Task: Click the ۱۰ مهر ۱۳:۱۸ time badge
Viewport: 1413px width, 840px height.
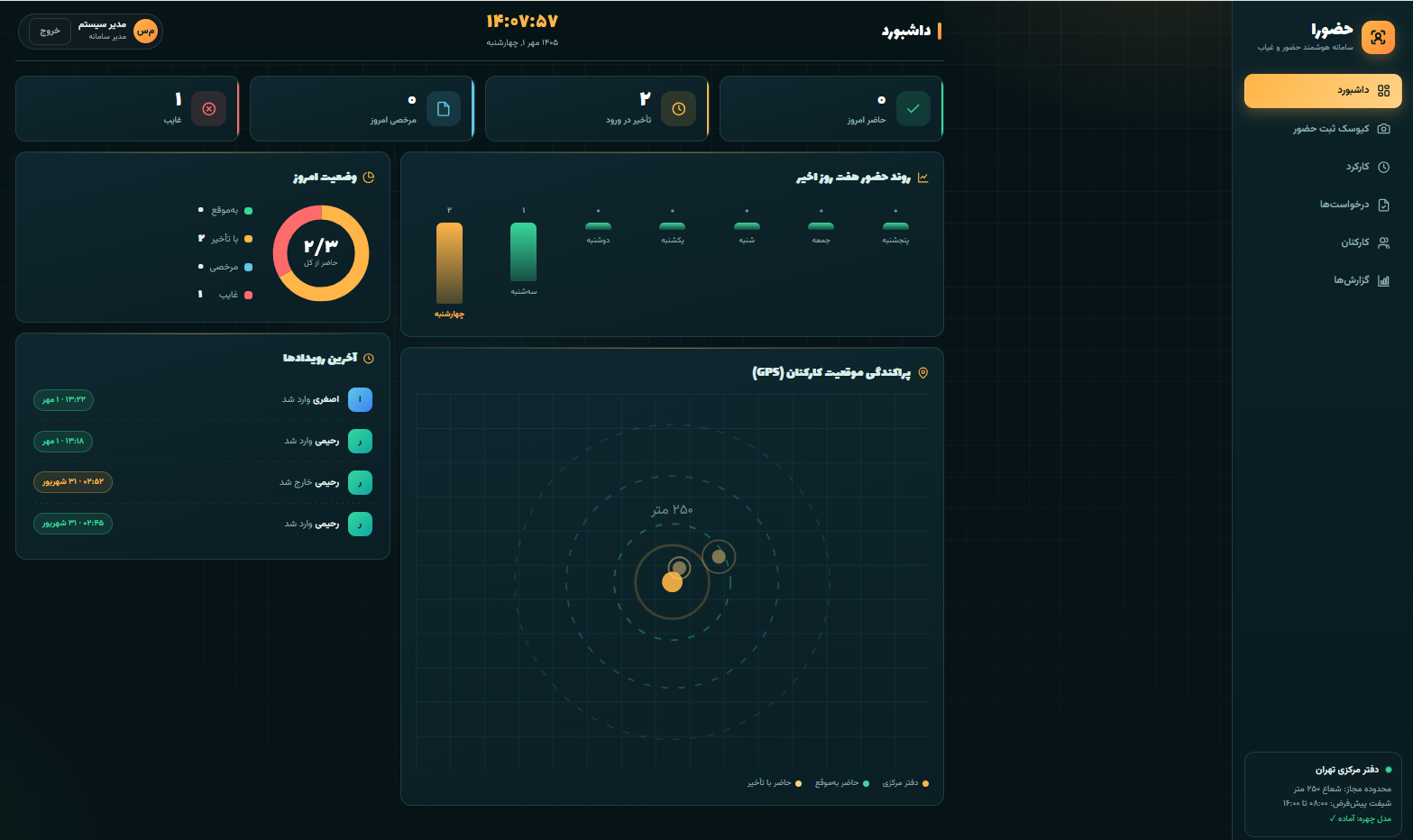Action: [x=63, y=441]
